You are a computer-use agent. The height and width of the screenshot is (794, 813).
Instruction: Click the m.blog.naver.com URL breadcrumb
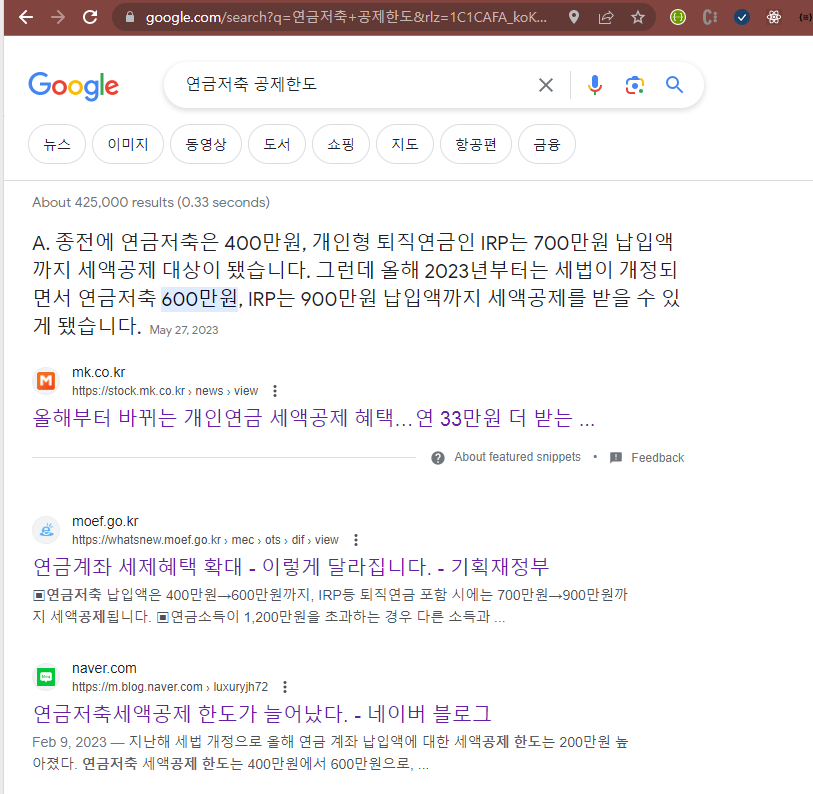[x=170, y=687]
